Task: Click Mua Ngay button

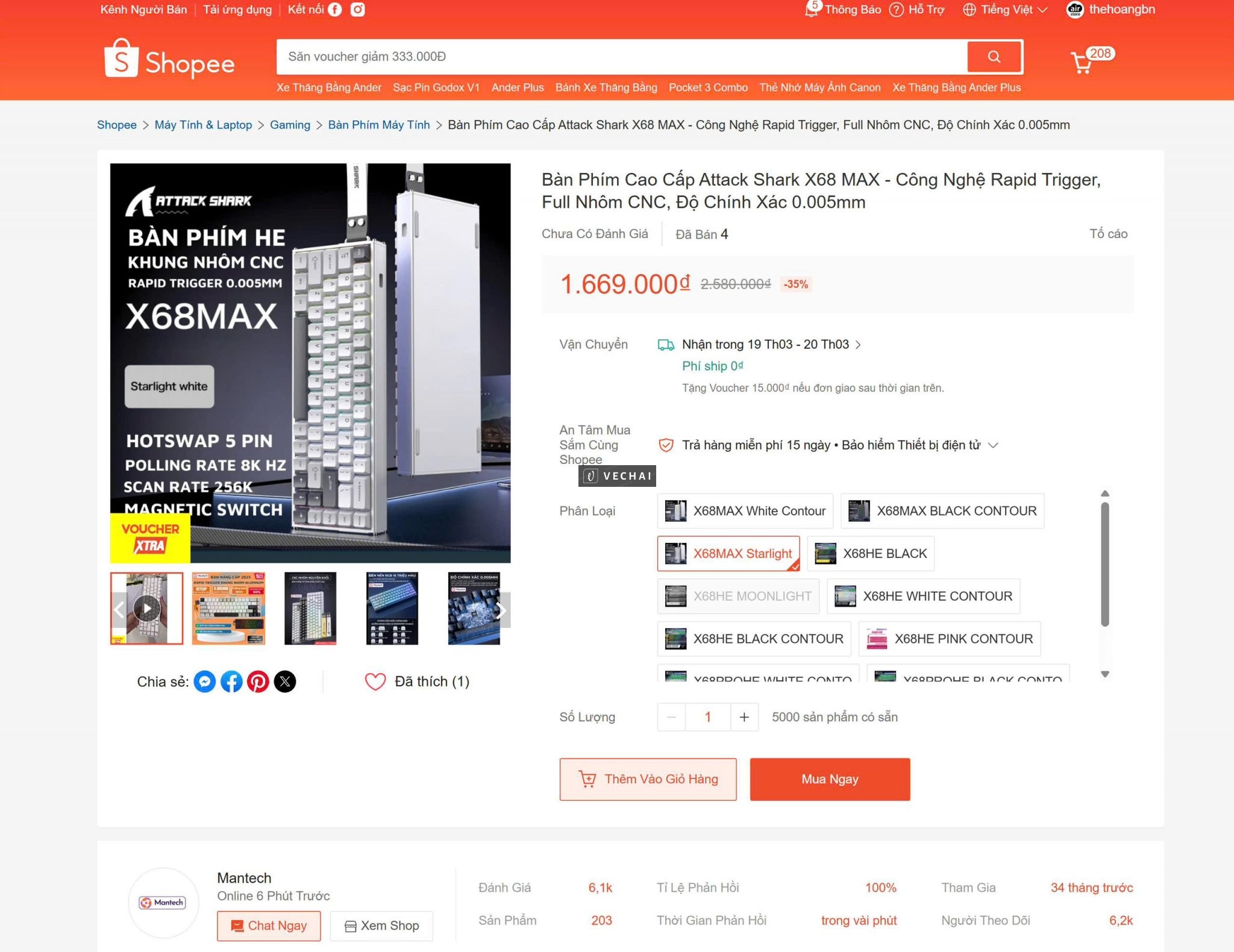Action: [x=830, y=779]
